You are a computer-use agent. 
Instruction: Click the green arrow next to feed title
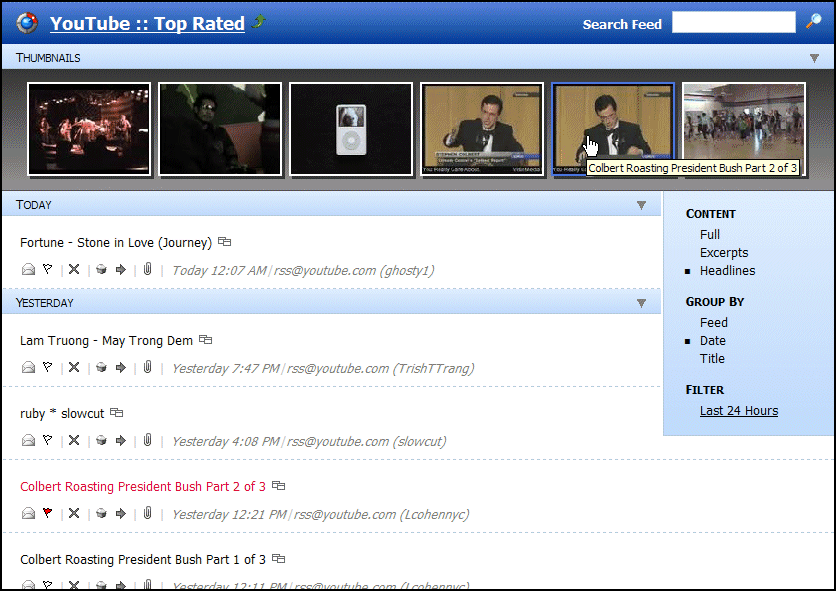click(259, 21)
